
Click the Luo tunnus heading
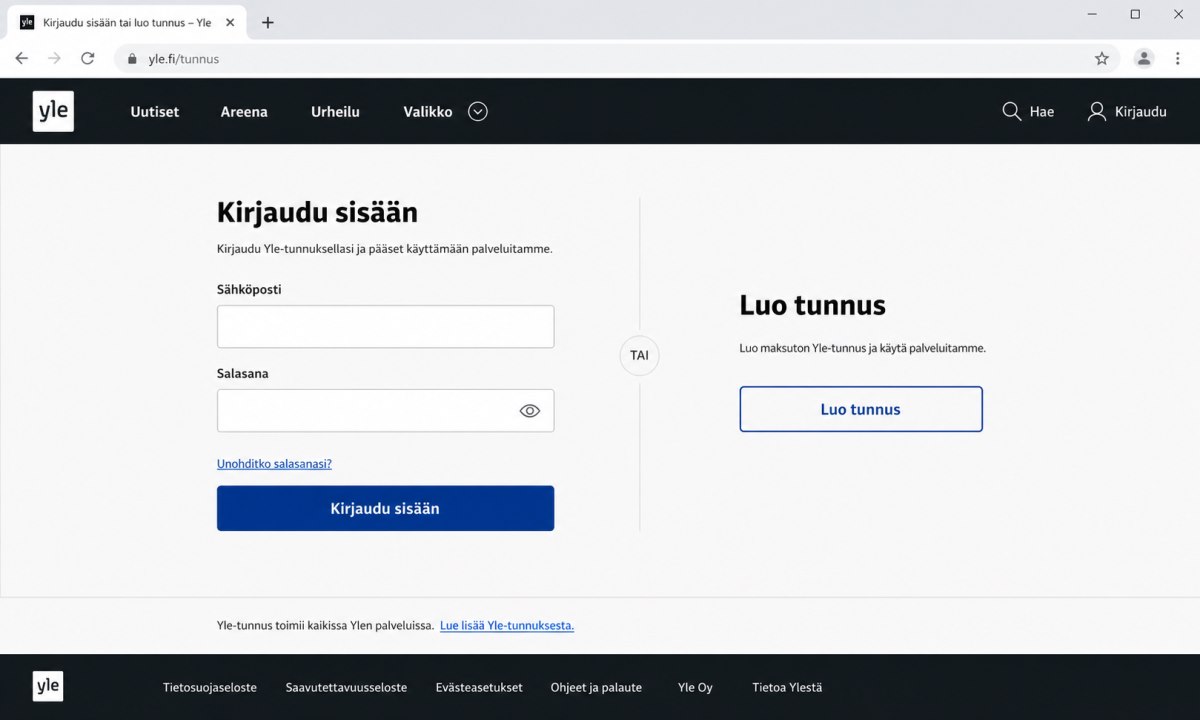(x=813, y=305)
